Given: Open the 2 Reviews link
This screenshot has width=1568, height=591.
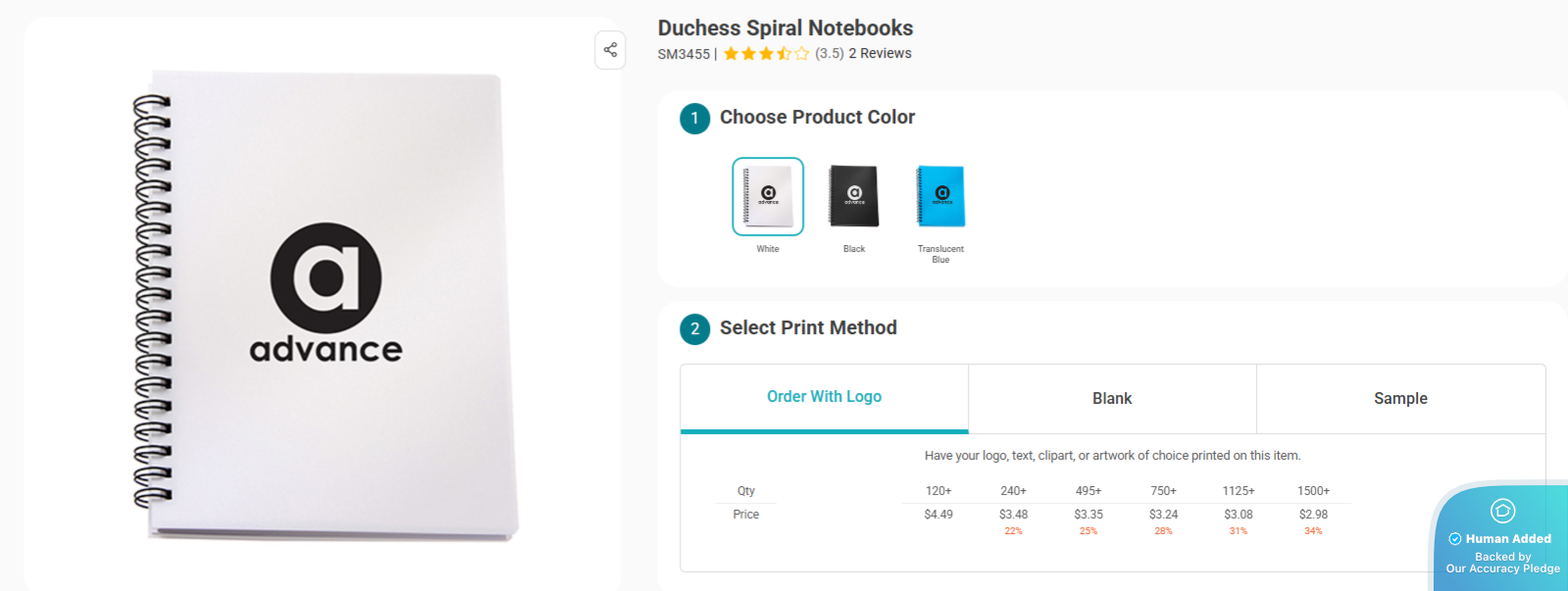Looking at the screenshot, I should point(880,53).
